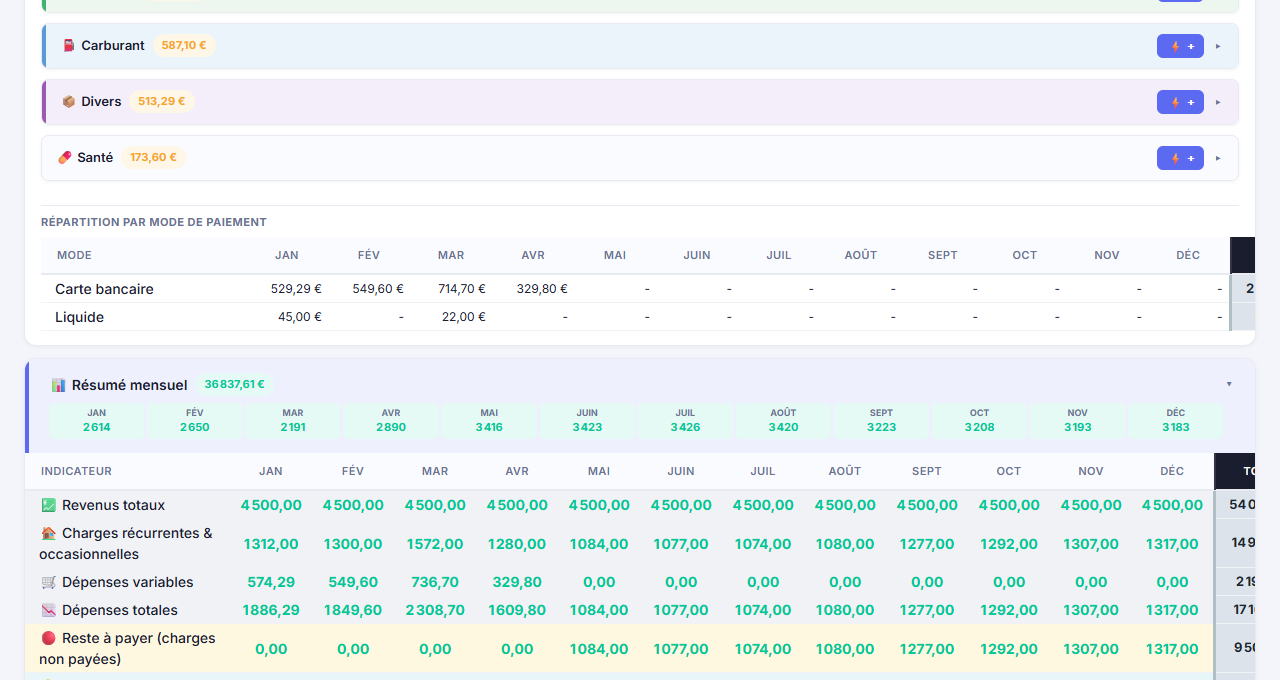Click the Santé category name
Screen dimensions: 1280x680
[x=95, y=158]
